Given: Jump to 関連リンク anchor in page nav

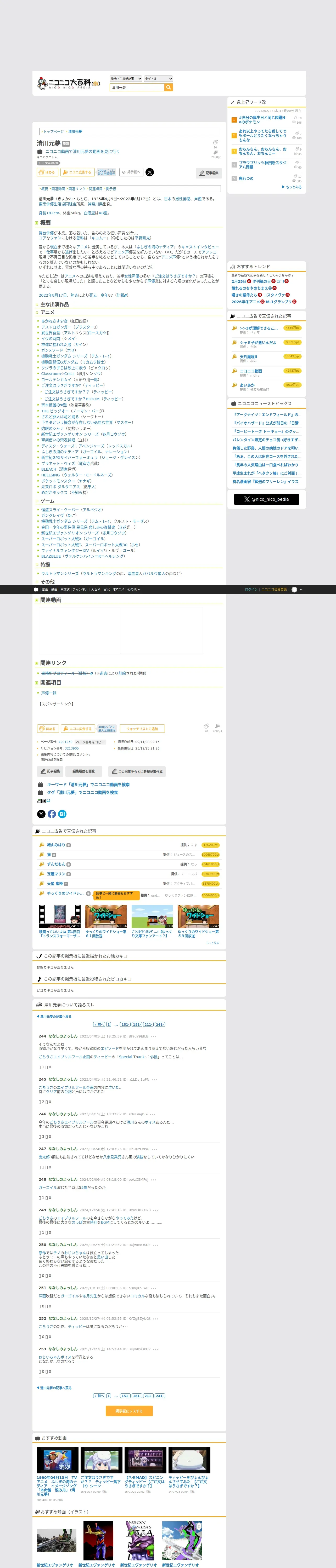Looking at the screenshot, I should 77,189.
